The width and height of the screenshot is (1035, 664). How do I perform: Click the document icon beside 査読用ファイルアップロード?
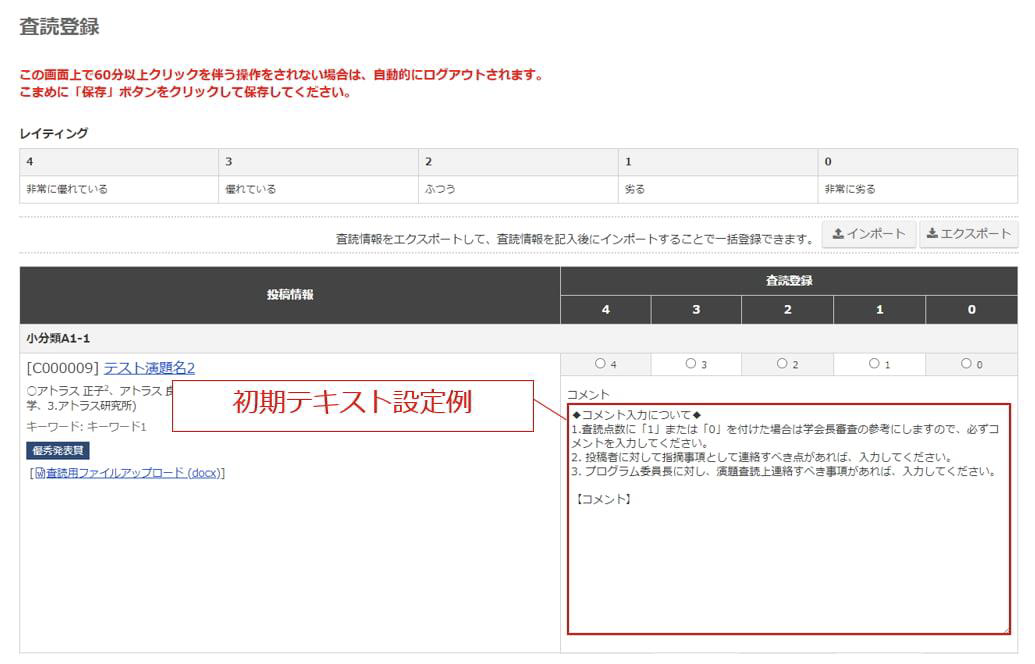coord(40,473)
